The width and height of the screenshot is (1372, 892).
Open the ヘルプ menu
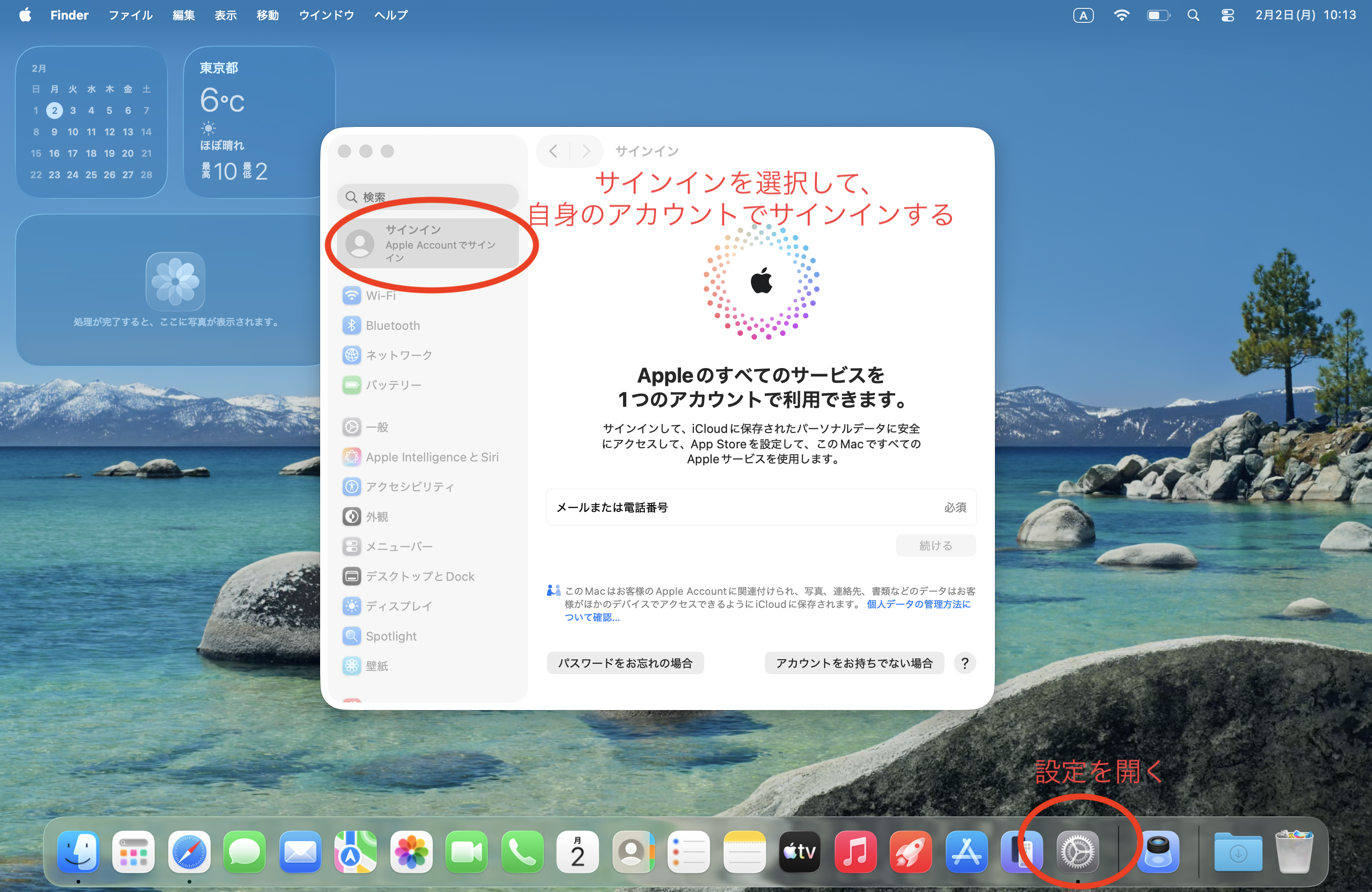pos(391,15)
